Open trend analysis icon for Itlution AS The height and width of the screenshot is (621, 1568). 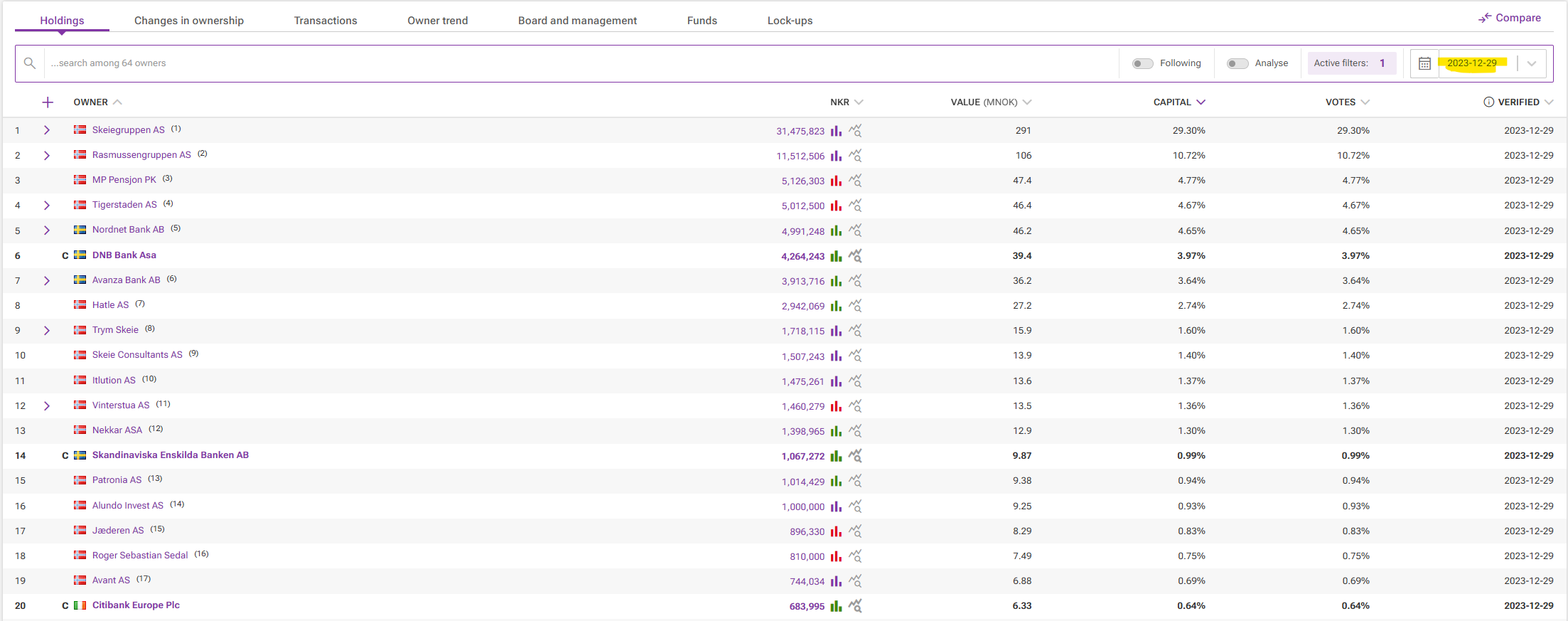[x=855, y=381]
